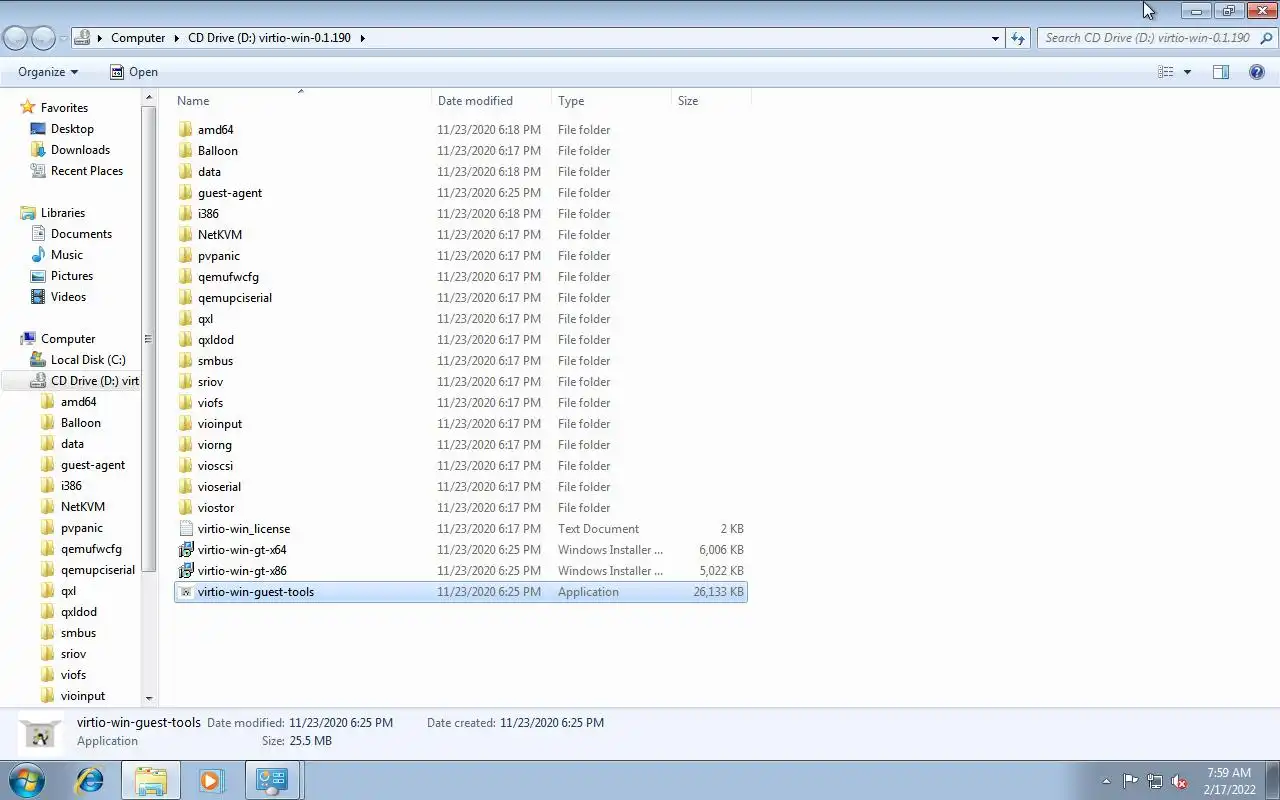Click the Help question mark icon
Image resolution: width=1280 pixels, height=800 pixels.
1257,72
